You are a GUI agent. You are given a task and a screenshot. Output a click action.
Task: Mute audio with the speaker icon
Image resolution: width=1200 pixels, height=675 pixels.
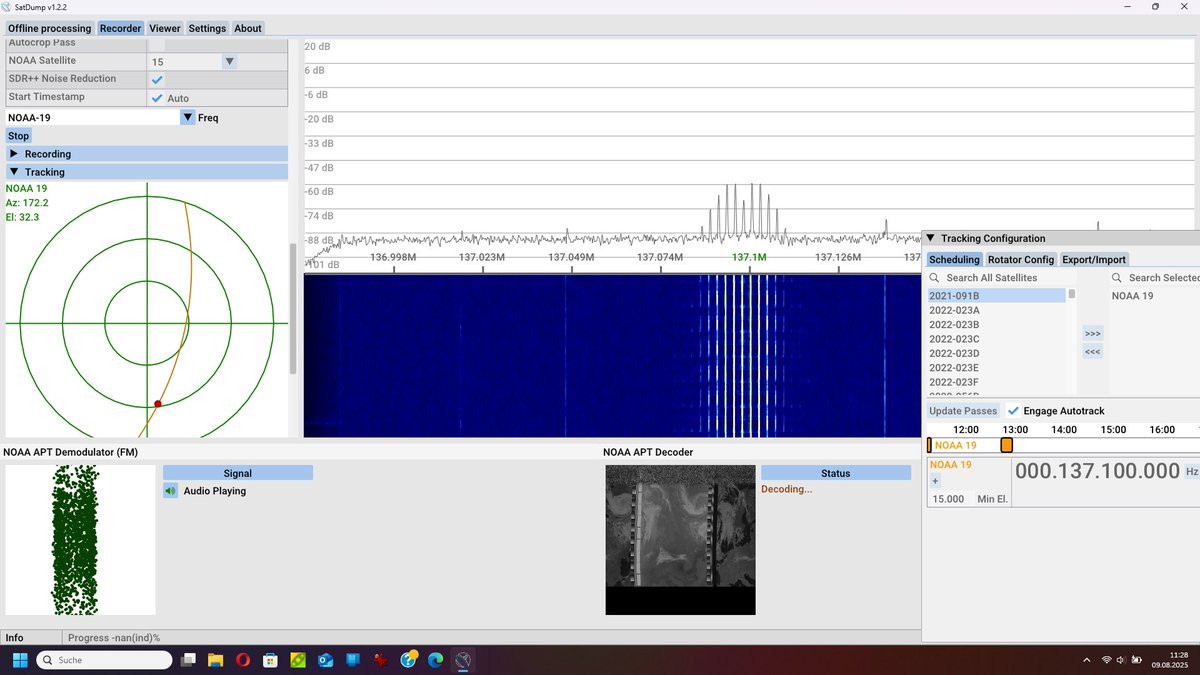coord(171,491)
